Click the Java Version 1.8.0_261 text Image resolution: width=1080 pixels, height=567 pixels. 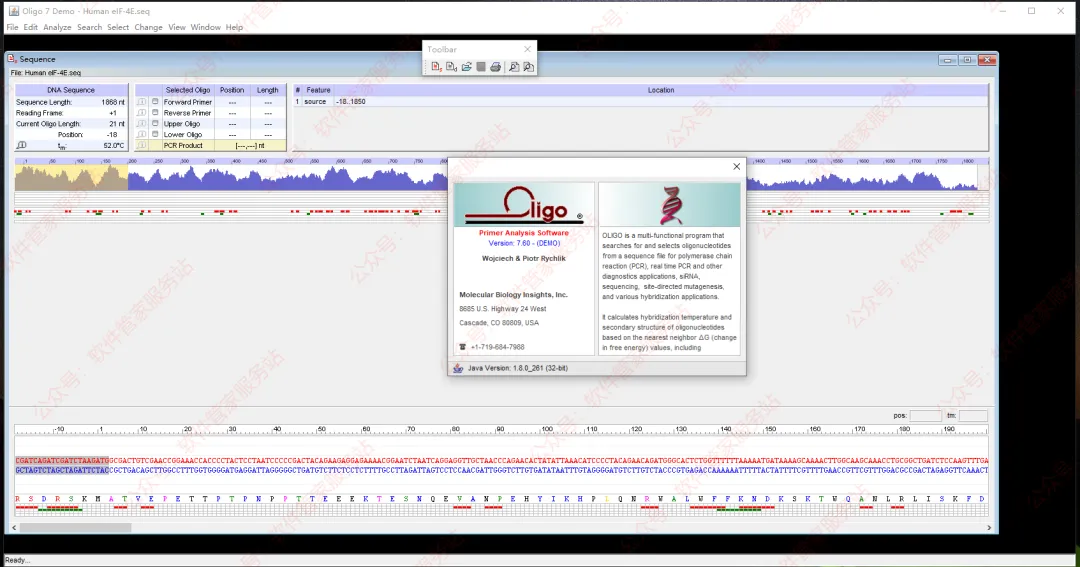point(517,369)
